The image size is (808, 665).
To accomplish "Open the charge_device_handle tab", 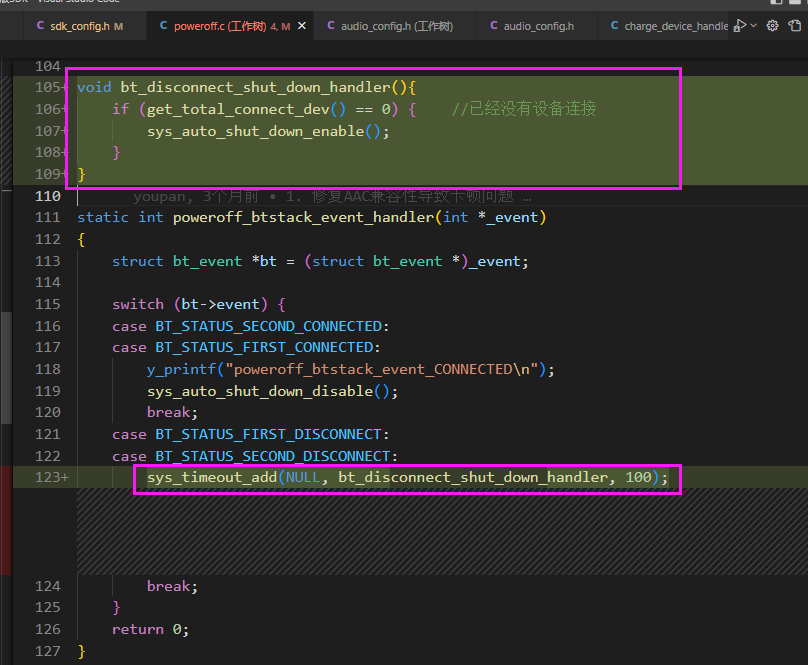I will click(665, 26).
